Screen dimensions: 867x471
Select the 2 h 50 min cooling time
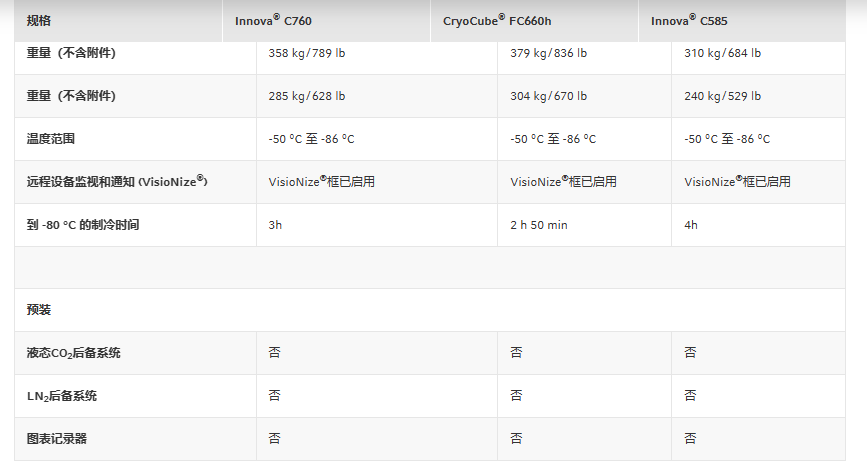coord(538,225)
